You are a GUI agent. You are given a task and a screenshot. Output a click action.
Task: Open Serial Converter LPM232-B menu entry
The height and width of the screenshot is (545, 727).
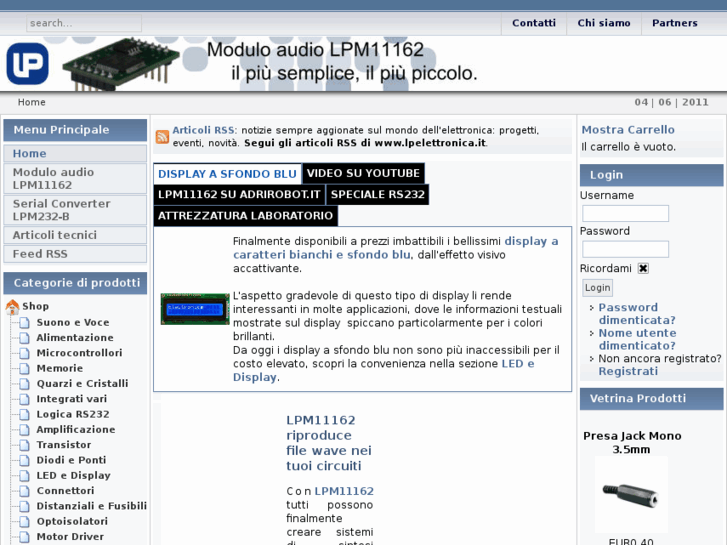click(x=75, y=210)
